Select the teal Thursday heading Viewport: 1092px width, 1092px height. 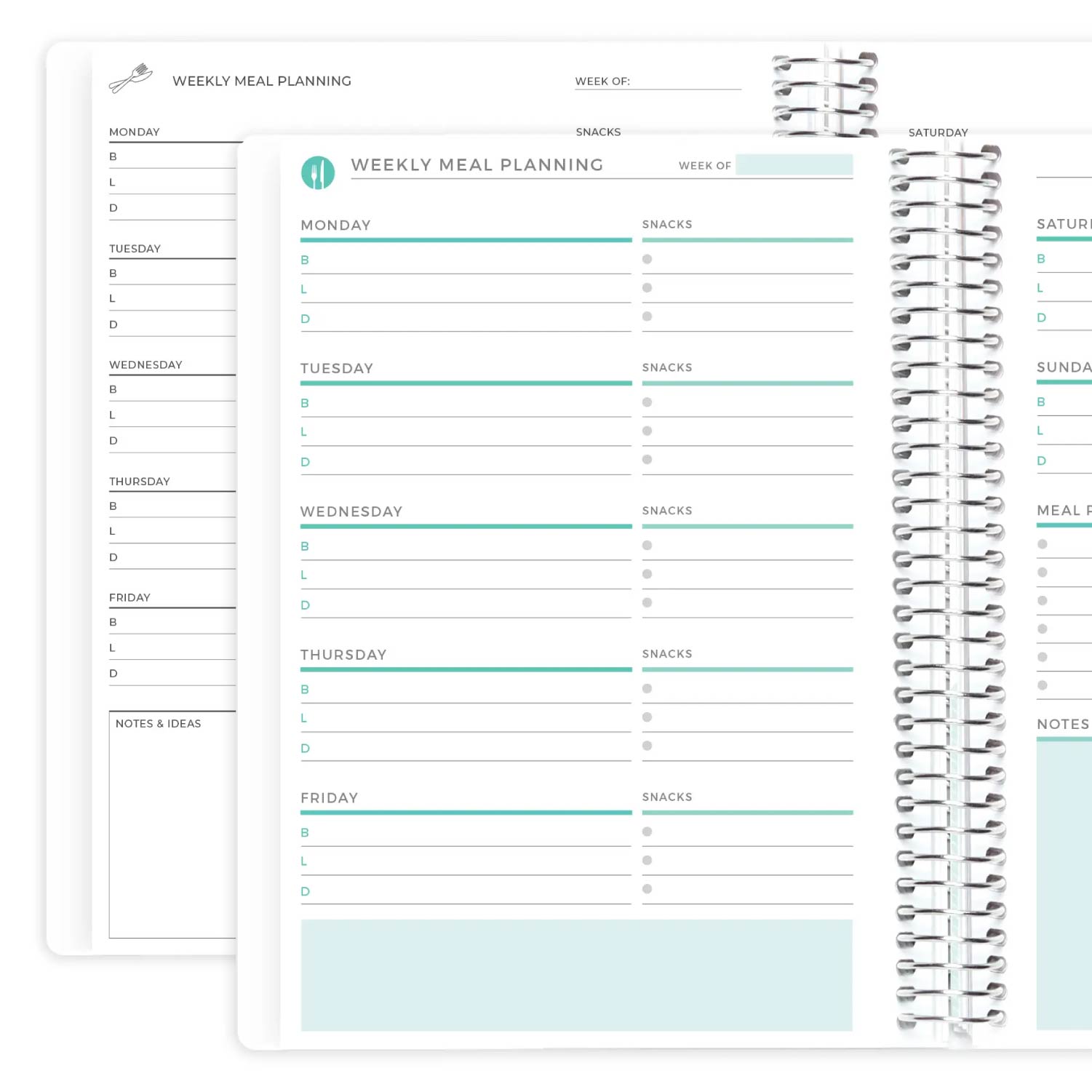pos(343,655)
